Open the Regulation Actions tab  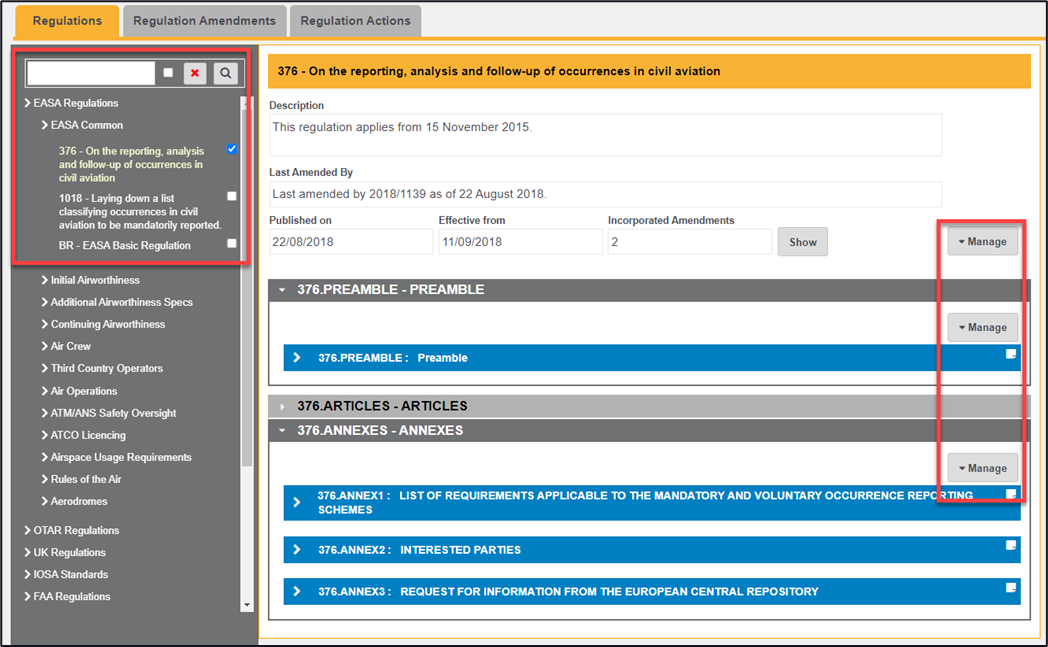coord(355,21)
